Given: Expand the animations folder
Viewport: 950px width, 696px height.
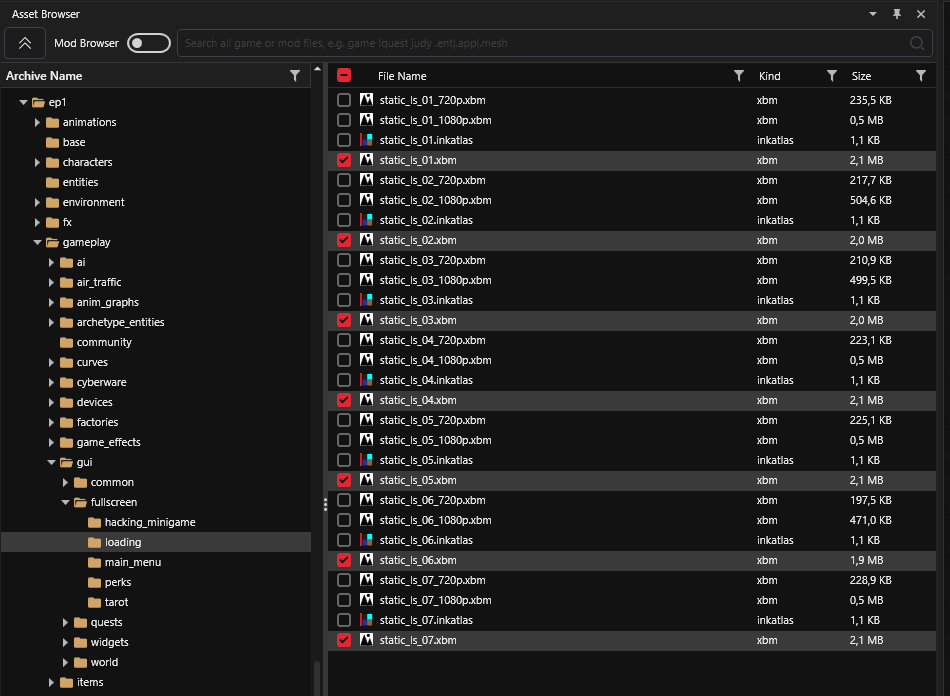Looking at the screenshot, I should click(38, 122).
